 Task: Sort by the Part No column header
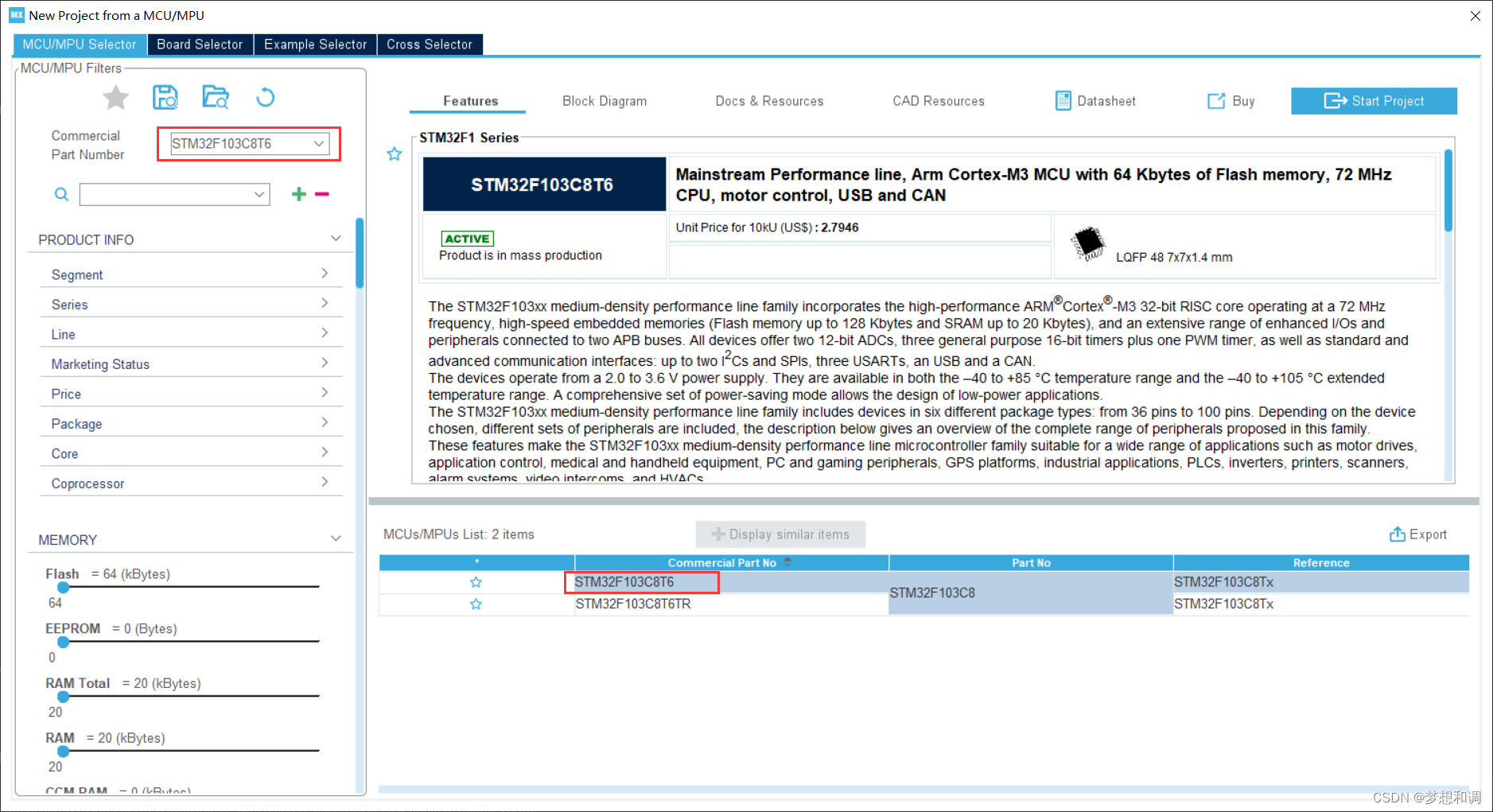(x=1031, y=562)
